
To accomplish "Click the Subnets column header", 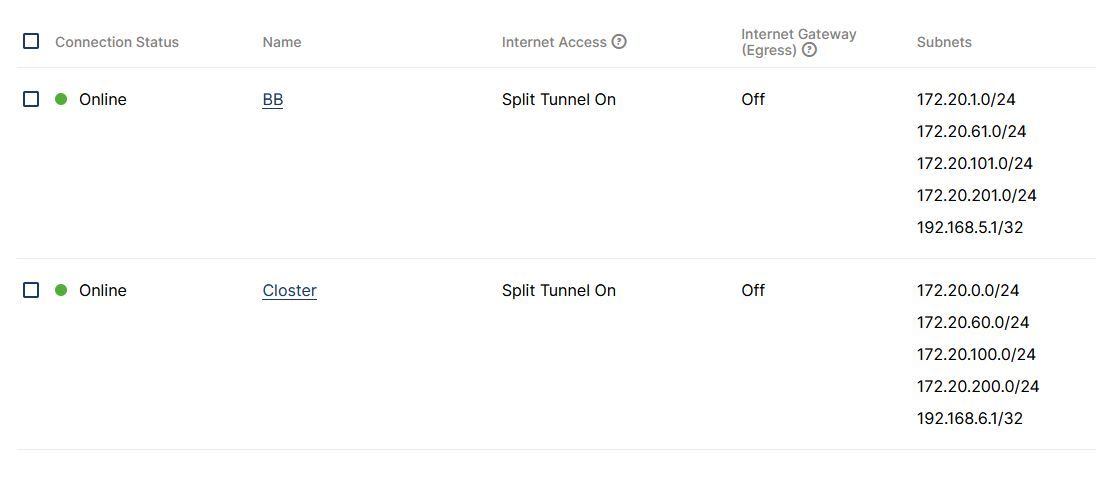I will 944,42.
